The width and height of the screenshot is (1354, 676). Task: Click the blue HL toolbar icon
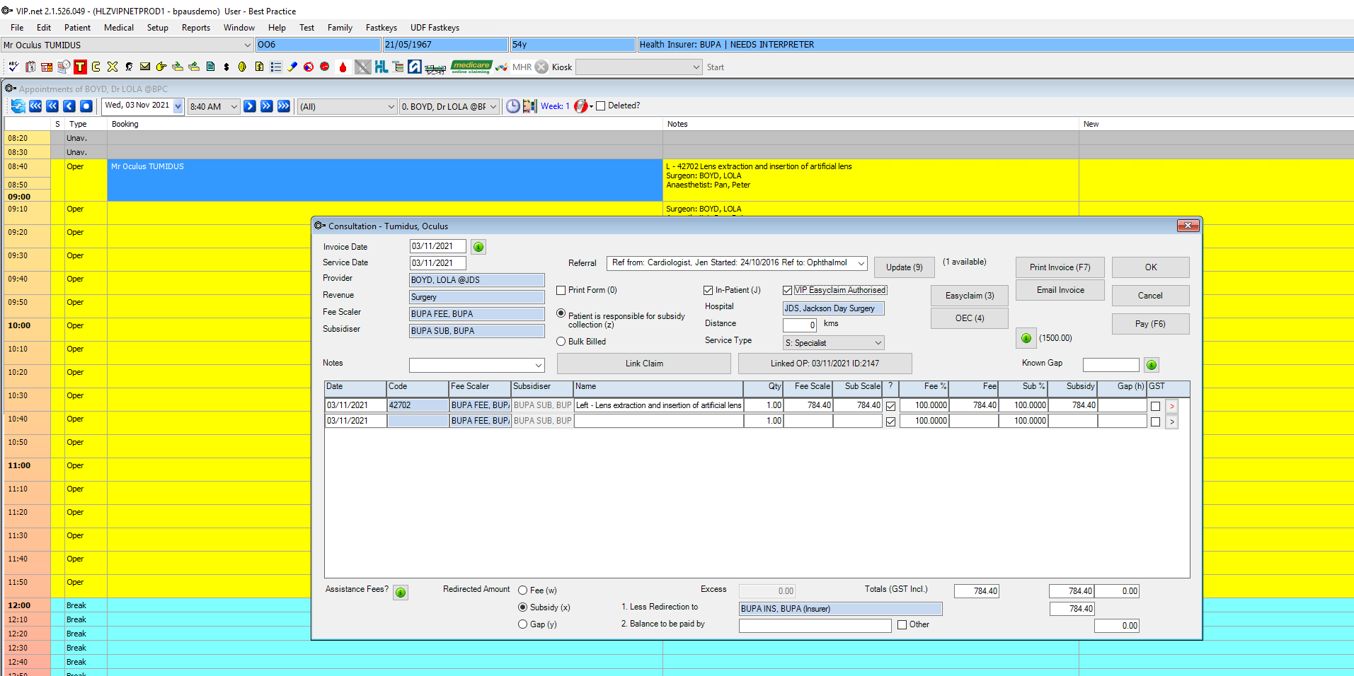coord(381,67)
